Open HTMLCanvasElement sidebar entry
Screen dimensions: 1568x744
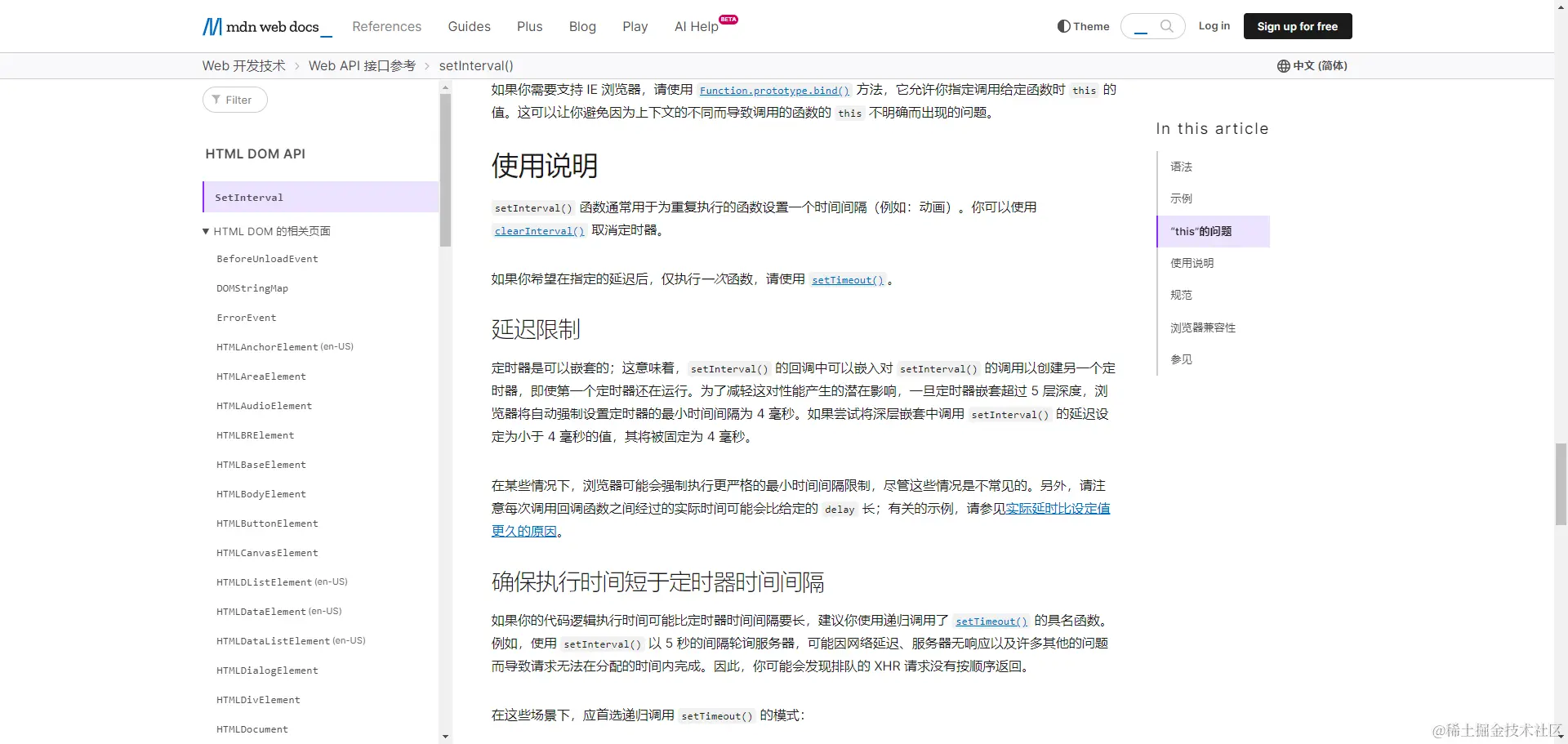point(267,553)
